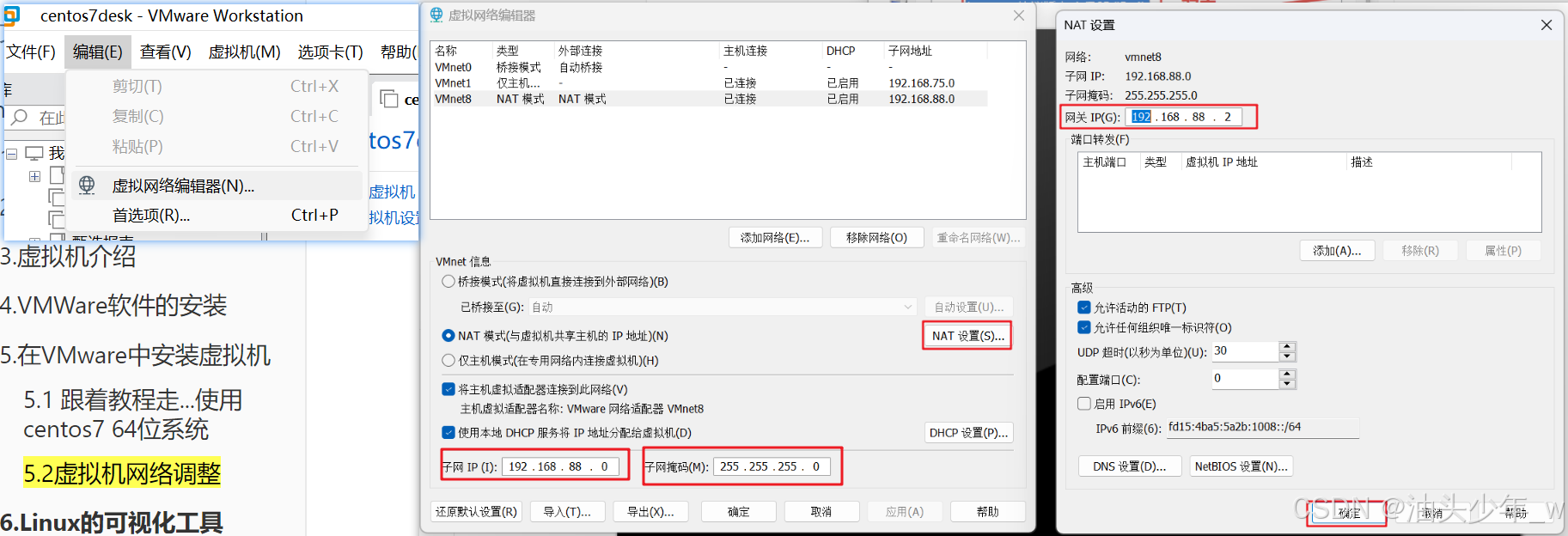Click 导出(X)... button
Screen dimensions: 1568x536
(x=650, y=512)
